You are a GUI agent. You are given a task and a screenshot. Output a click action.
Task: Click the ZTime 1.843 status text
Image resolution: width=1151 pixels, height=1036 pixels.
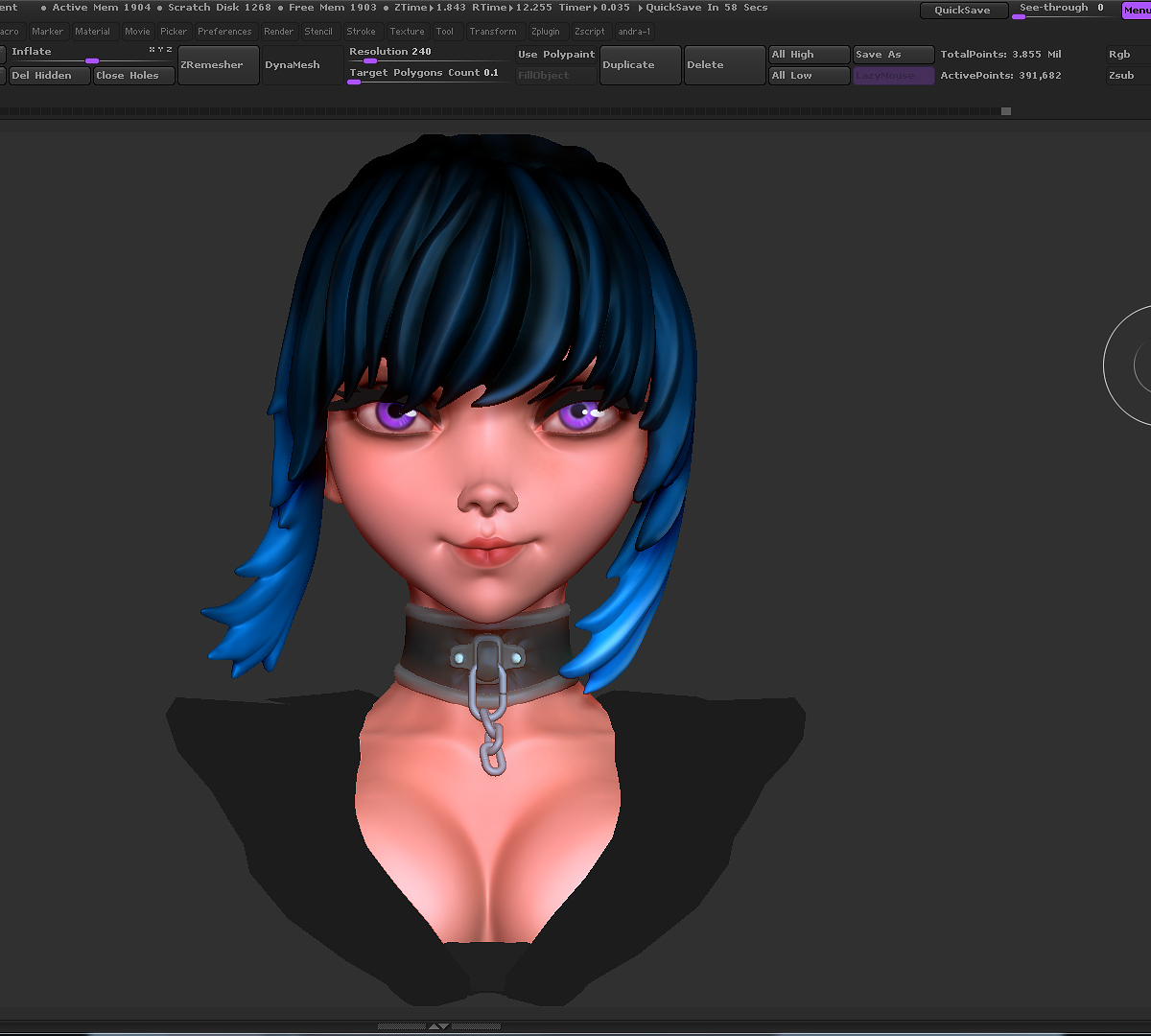[x=430, y=8]
